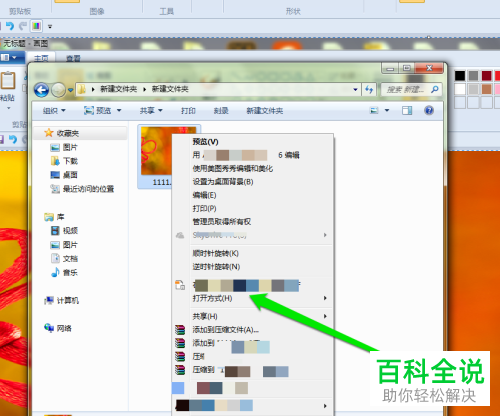Choose 顺时针旋转(K)
This screenshot has height=416, width=500.
tap(216, 253)
